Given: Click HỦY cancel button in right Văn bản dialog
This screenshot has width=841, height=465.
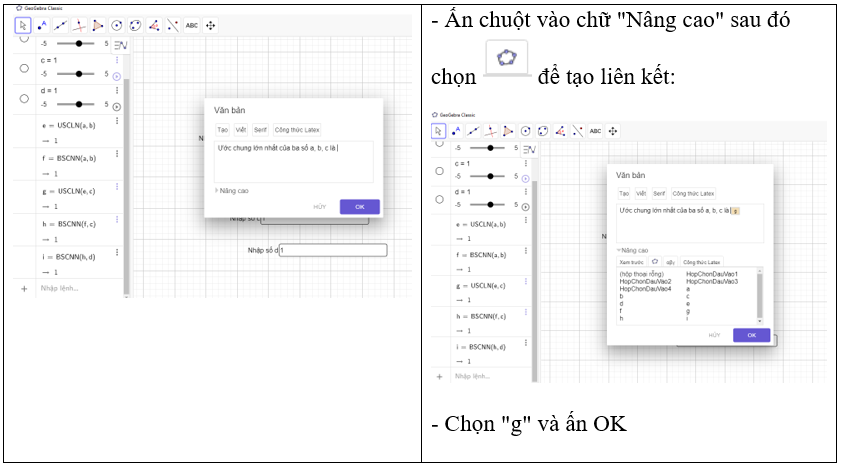Looking at the screenshot, I should click(714, 335).
